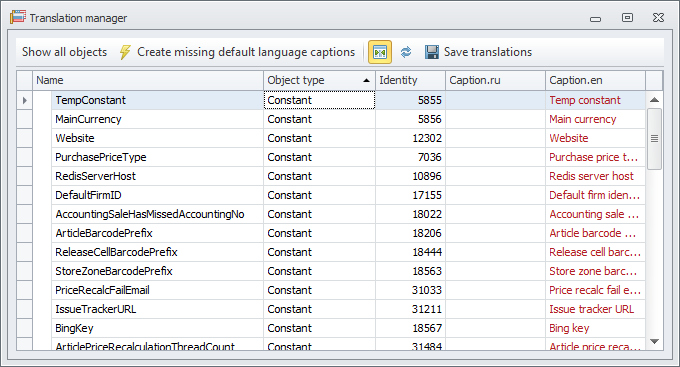Click the lightning bolt icon

tap(125, 52)
